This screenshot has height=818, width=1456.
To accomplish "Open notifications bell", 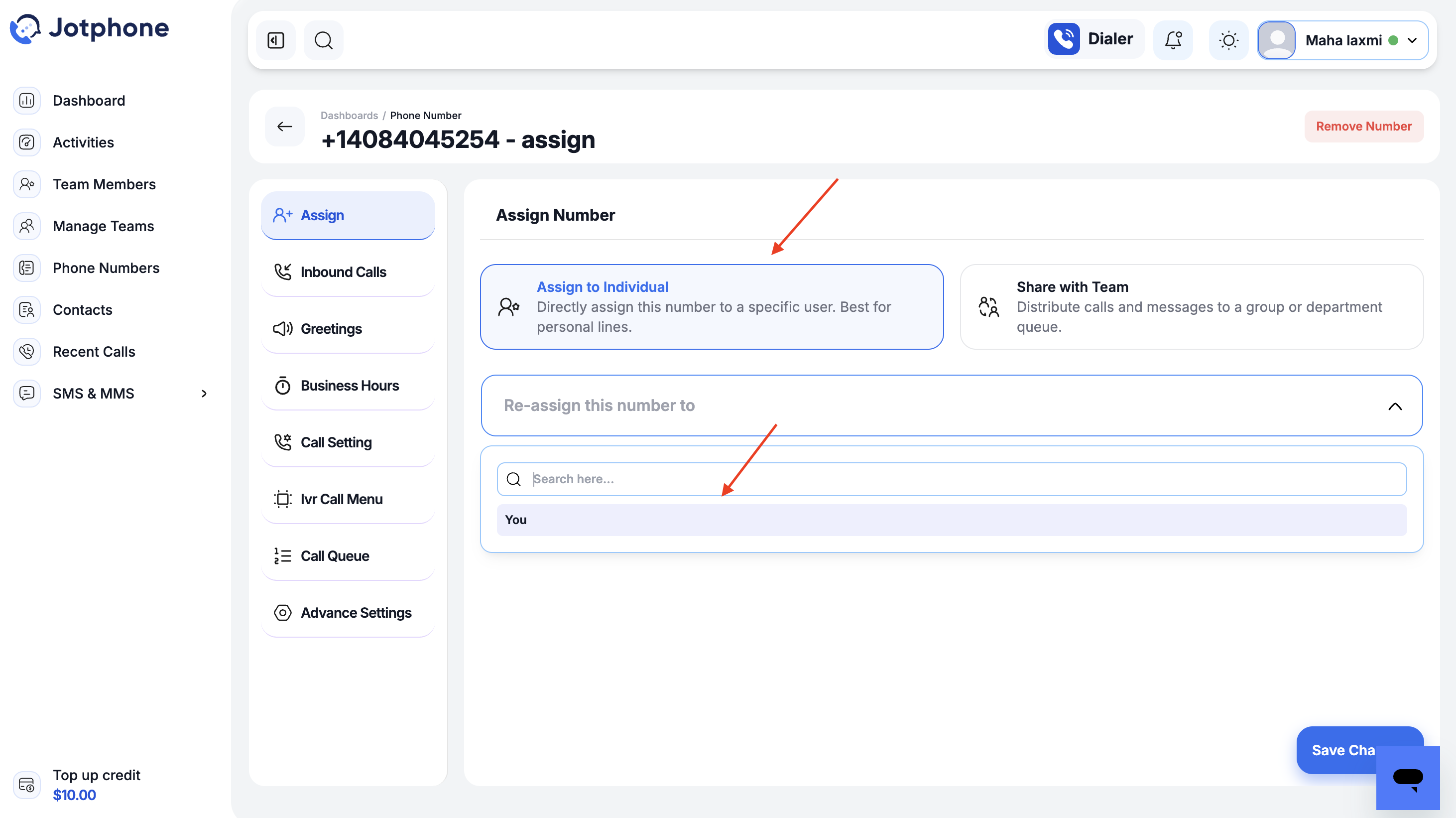I will [x=1173, y=40].
